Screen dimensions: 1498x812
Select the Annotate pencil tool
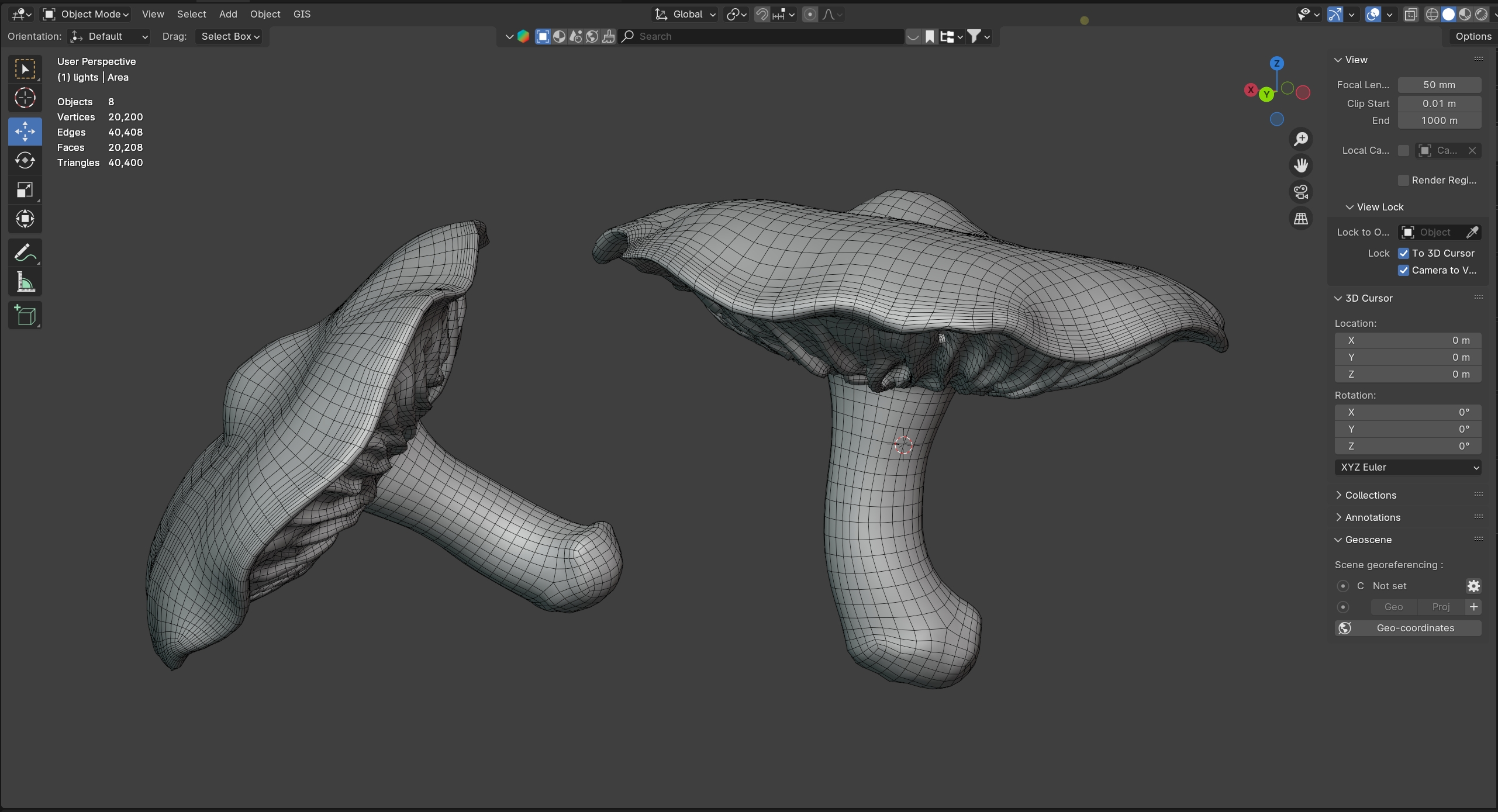coord(25,253)
